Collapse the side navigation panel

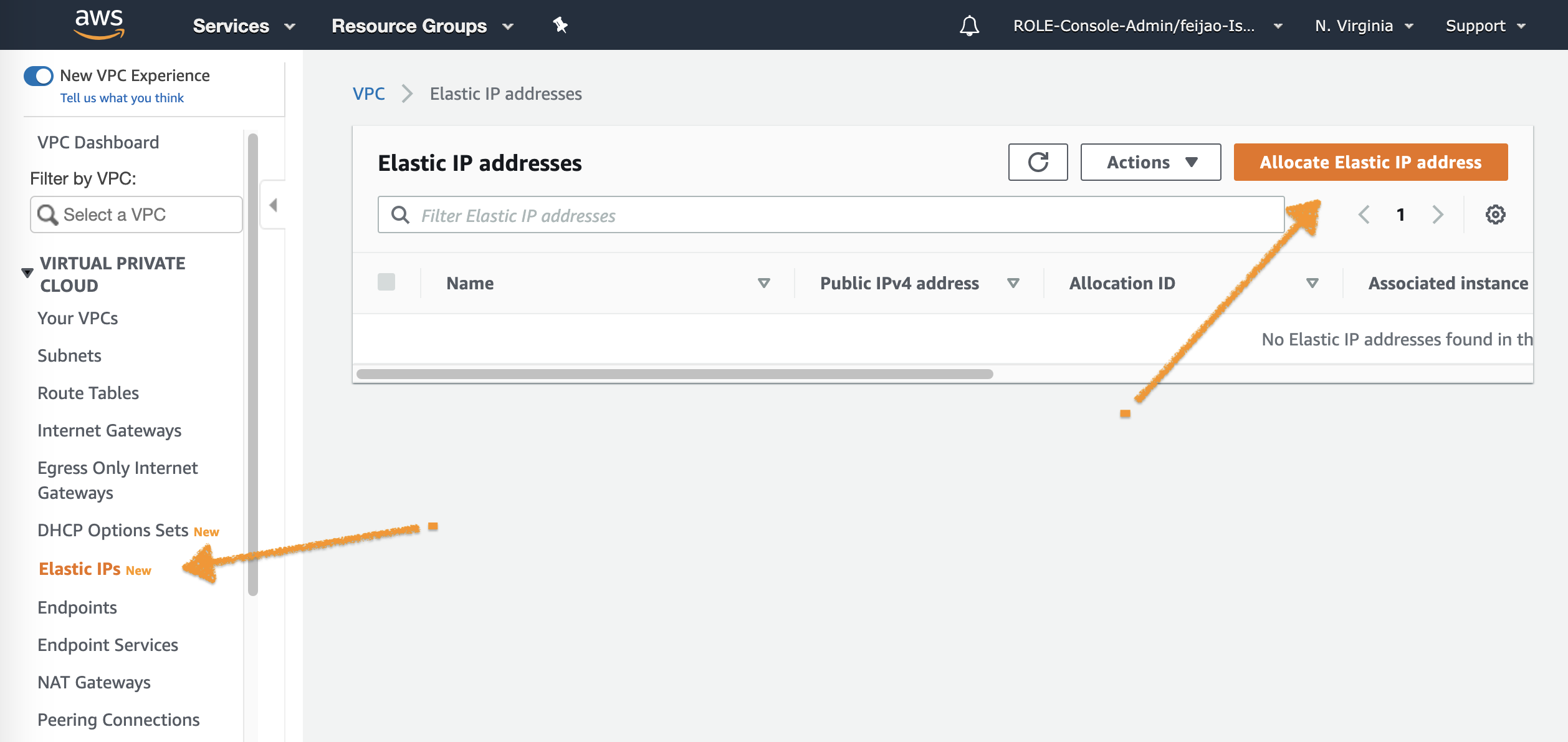[273, 205]
